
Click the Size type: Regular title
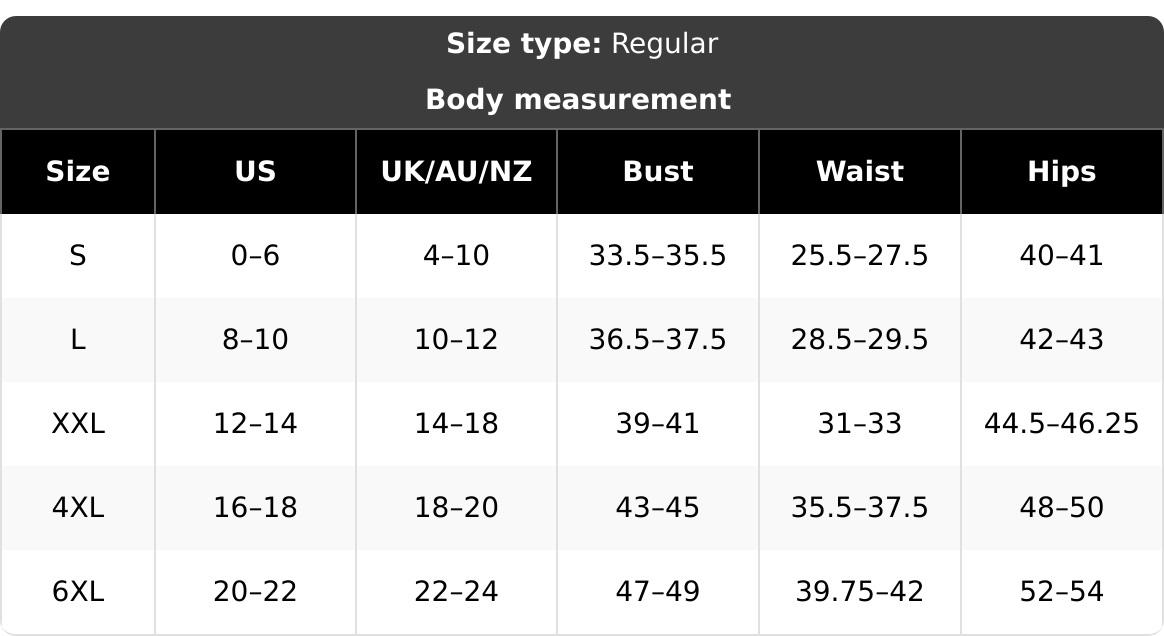tap(582, 44)
